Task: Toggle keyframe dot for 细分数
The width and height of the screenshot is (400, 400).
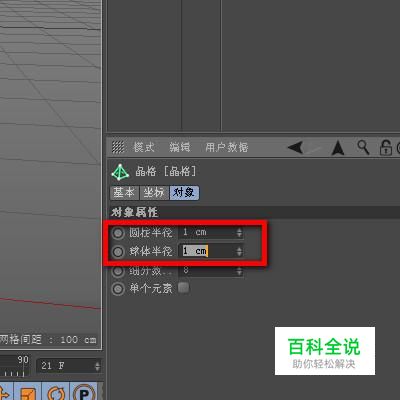Action: point(118,271)
